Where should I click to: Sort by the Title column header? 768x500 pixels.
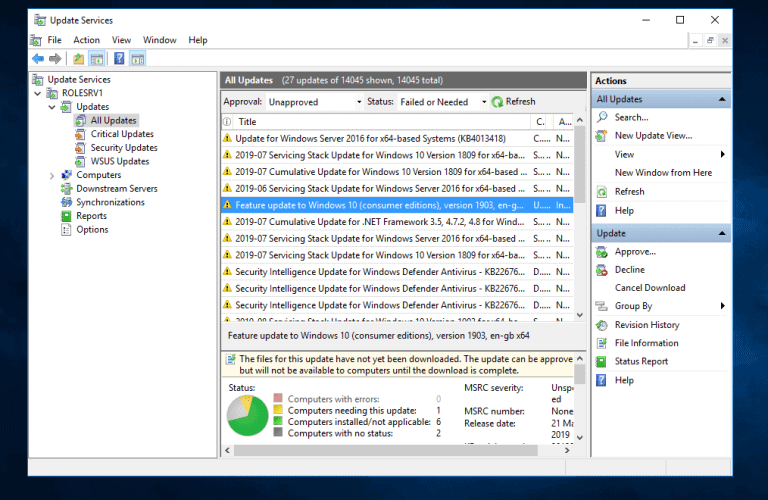pyautogui.click(x=381, y=122)
